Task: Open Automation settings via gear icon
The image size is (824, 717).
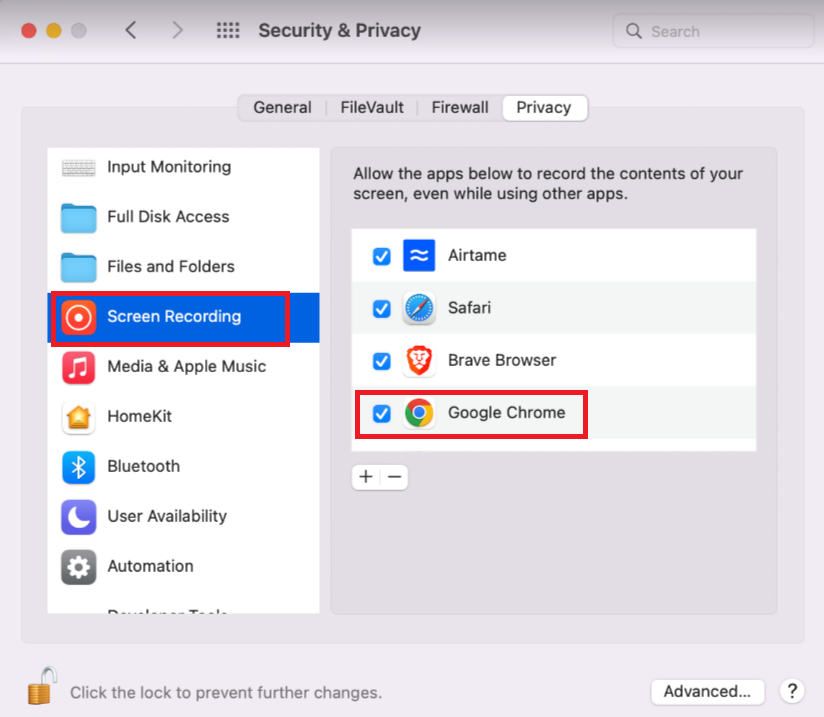Action: point(79,566)
